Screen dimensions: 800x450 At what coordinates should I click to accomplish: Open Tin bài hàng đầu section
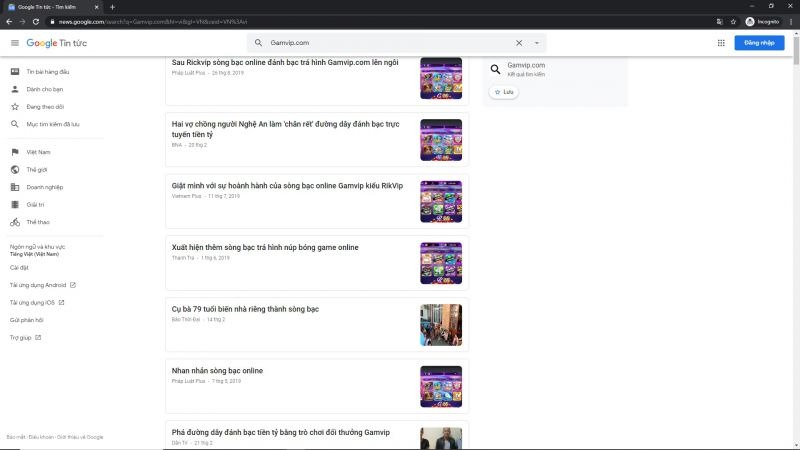click(x=47, y=71)
